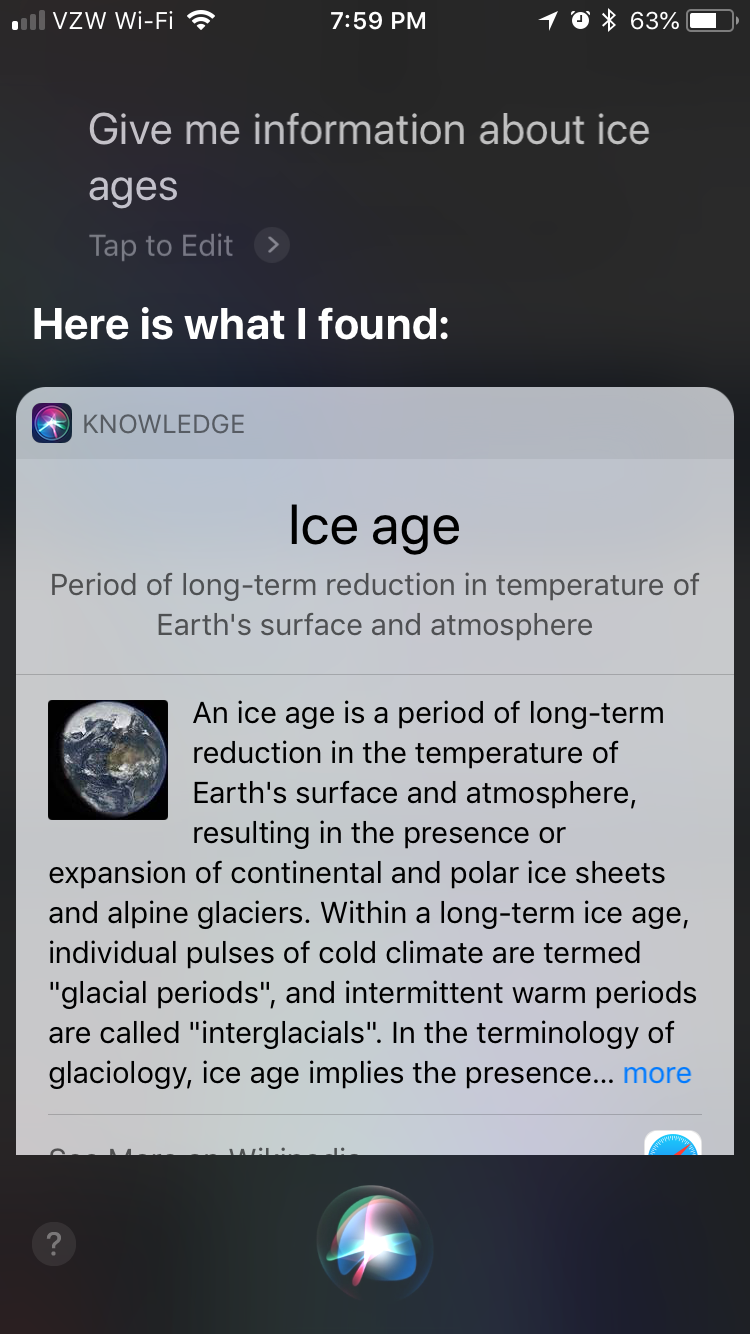This screenshot has height=1334, width=750.
Task: Tap the Safari compass icon
Action: 673,1143
